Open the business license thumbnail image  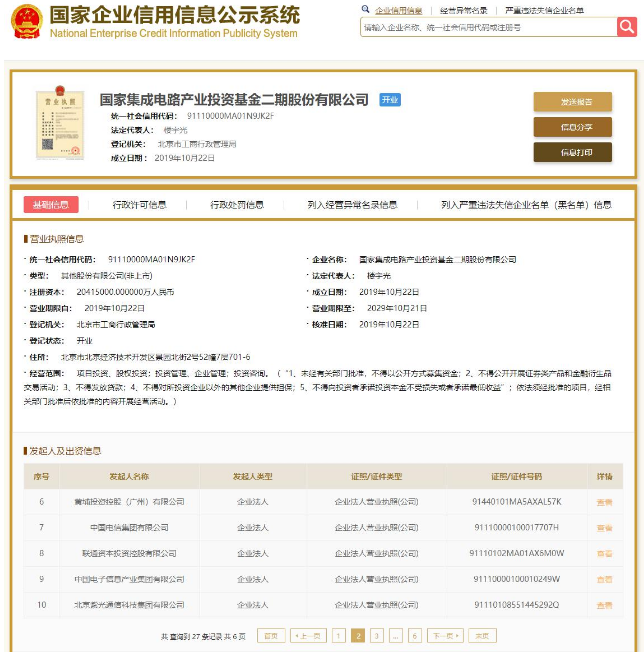tap(60, 123)
